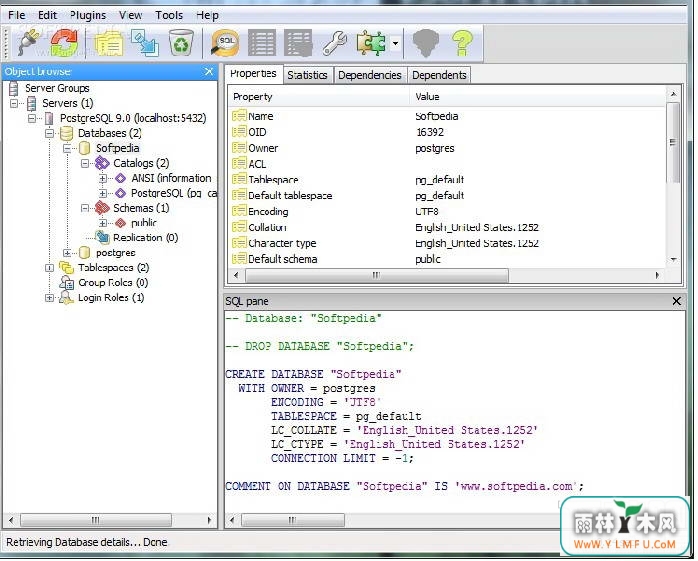
Task: Select Server Groups in the tree
Action: tap(57, 88)
